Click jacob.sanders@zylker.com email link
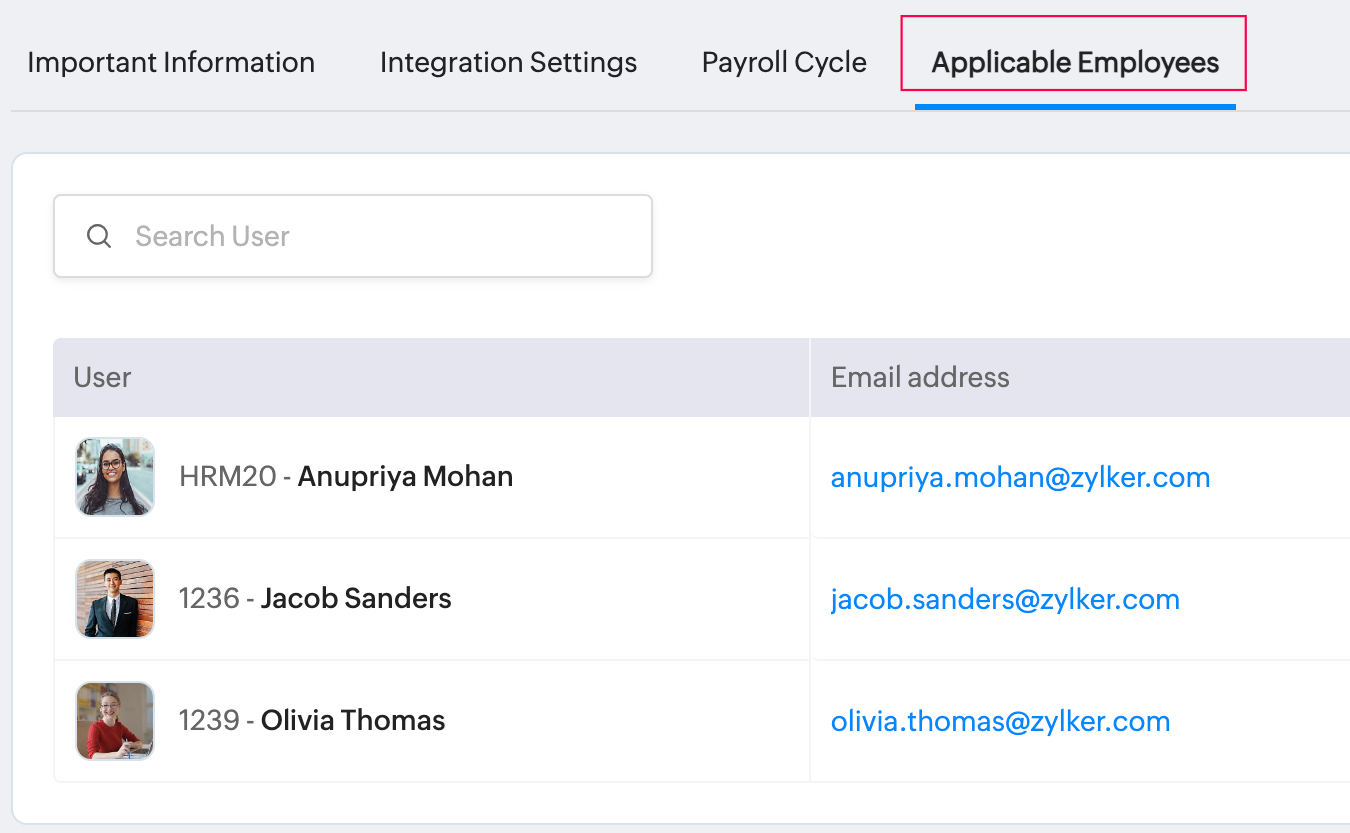 tap(1005, 599)
